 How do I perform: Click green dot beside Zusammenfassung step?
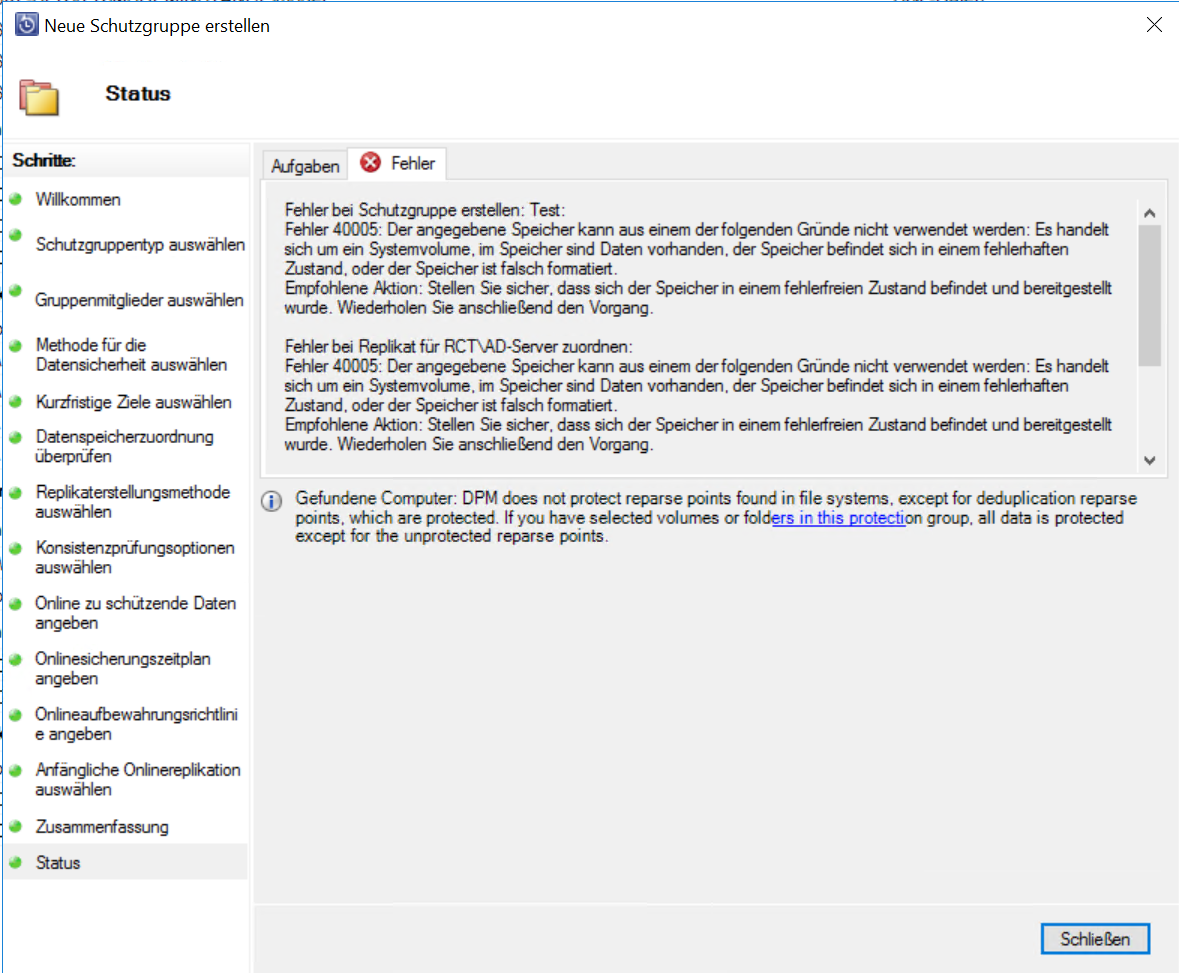coord(16,826)
